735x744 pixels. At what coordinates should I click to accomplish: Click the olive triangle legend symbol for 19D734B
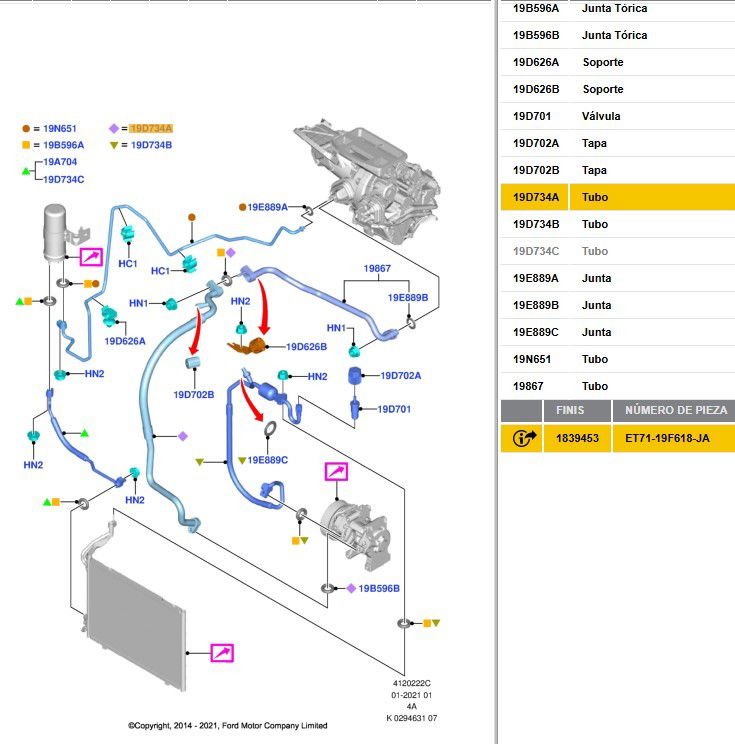[113, 145]
